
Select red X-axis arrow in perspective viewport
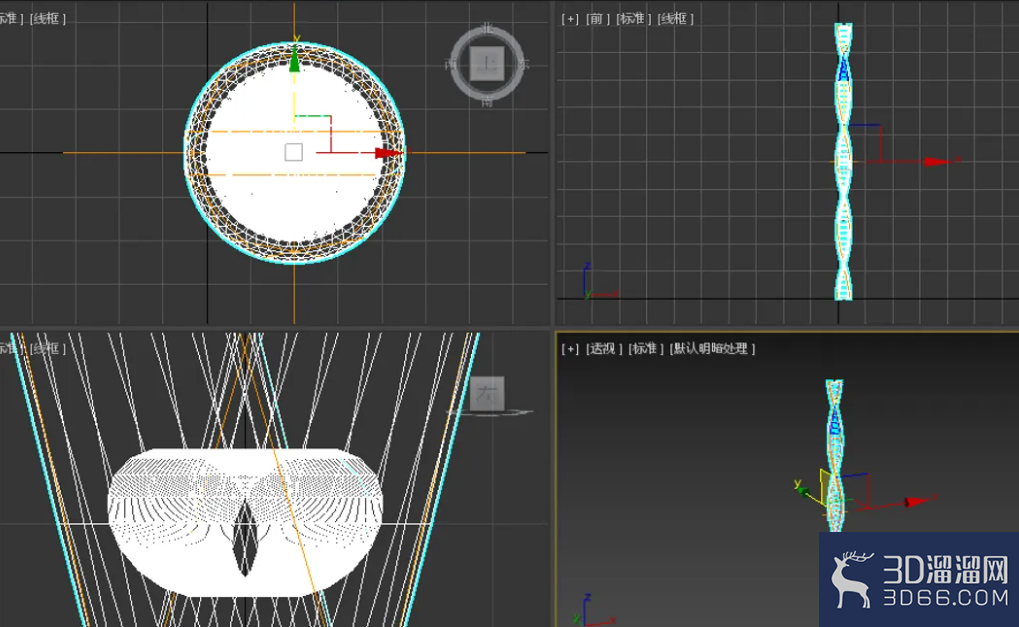pos(917,502)
